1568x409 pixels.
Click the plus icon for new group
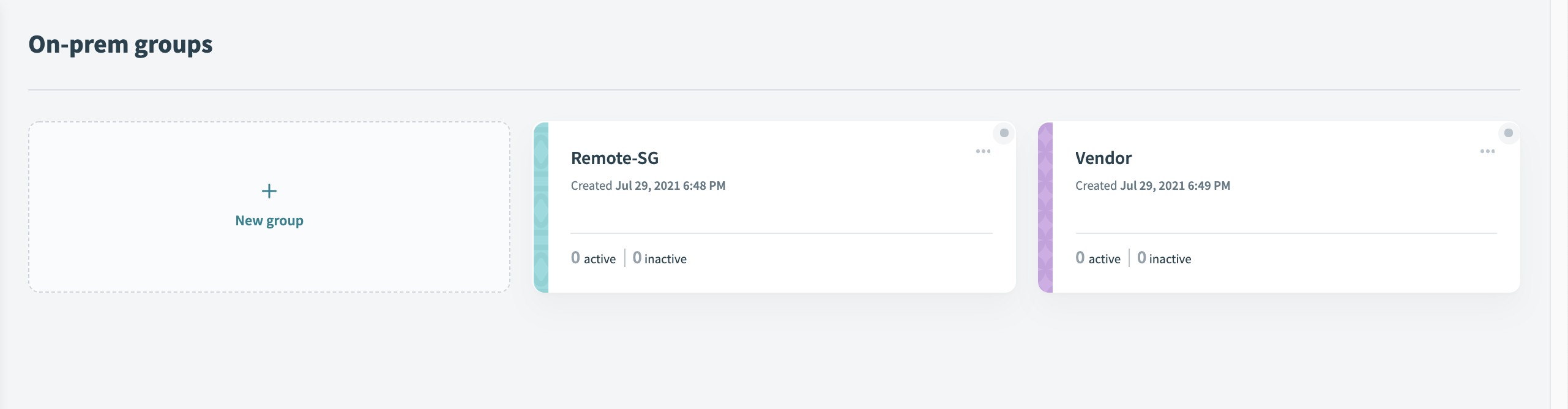269,191
